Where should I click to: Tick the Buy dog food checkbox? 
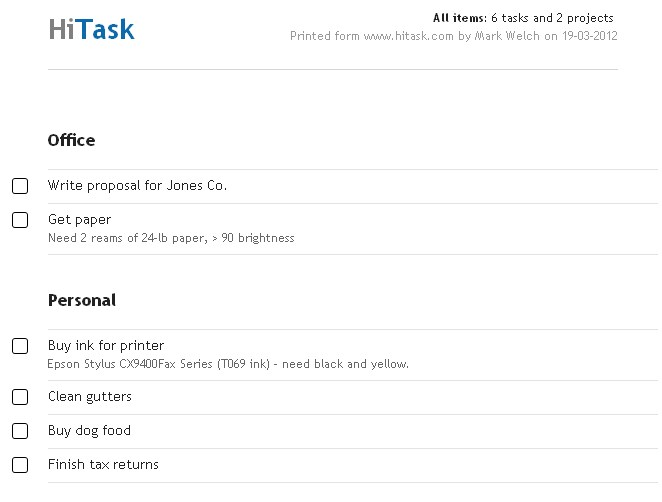pyautogui.click(x=20, y=431)
